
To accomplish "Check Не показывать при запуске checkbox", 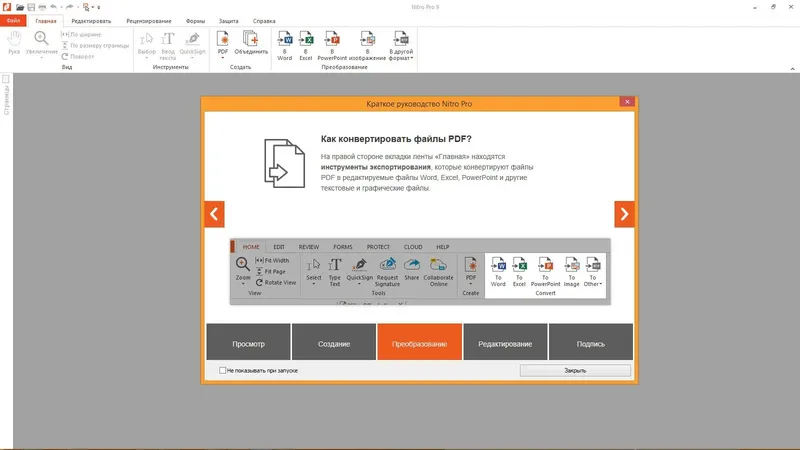I will point(222,370).
